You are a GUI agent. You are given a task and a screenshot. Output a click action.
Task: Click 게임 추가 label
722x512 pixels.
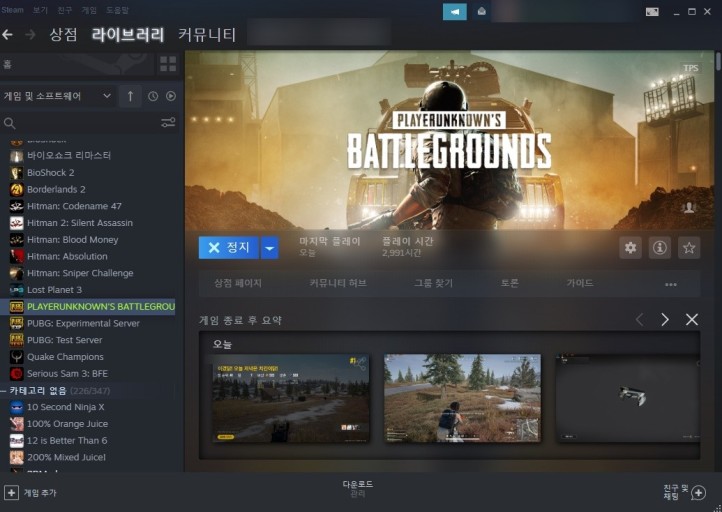pyautogui.click(x=40, y=493)
